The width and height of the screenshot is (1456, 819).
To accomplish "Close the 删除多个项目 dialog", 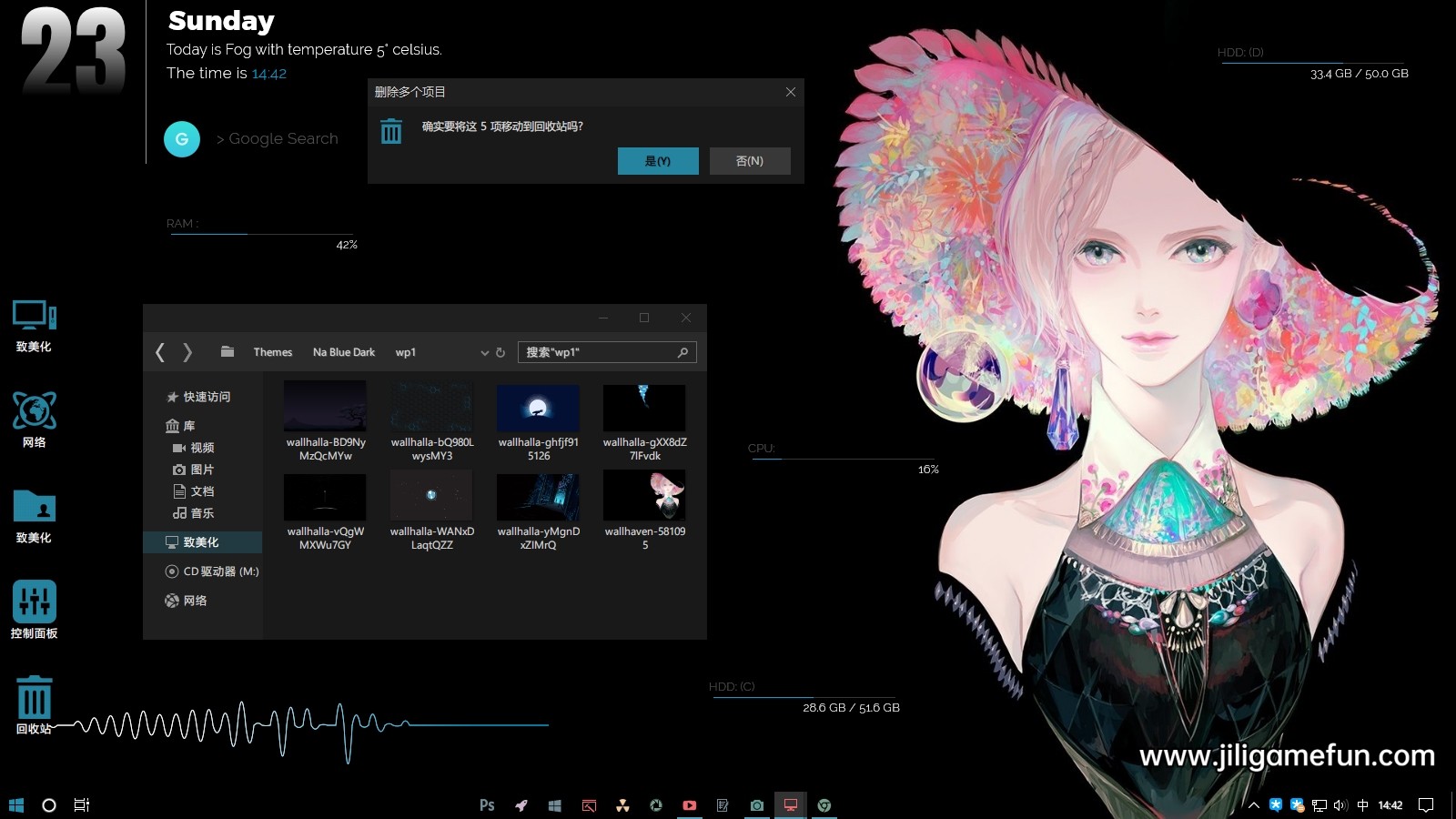I will pyautogui.click(x=791, y=92).
